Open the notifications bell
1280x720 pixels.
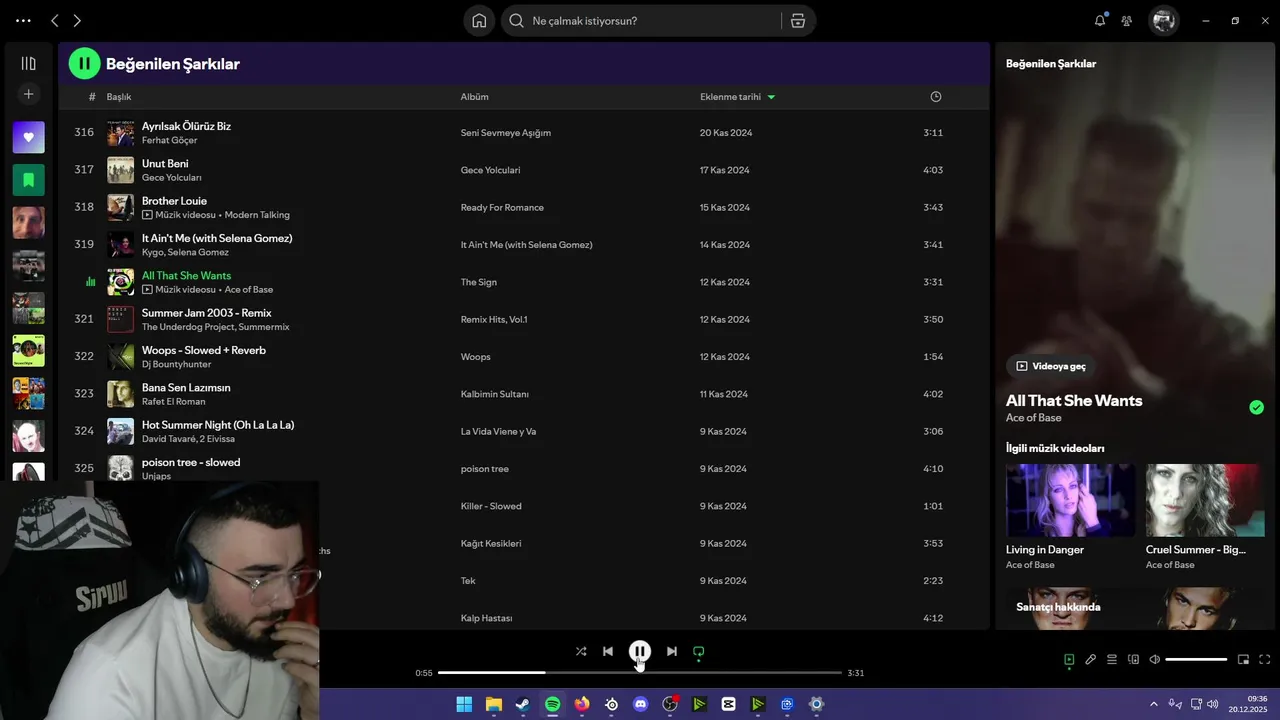tap(1100, 20)
